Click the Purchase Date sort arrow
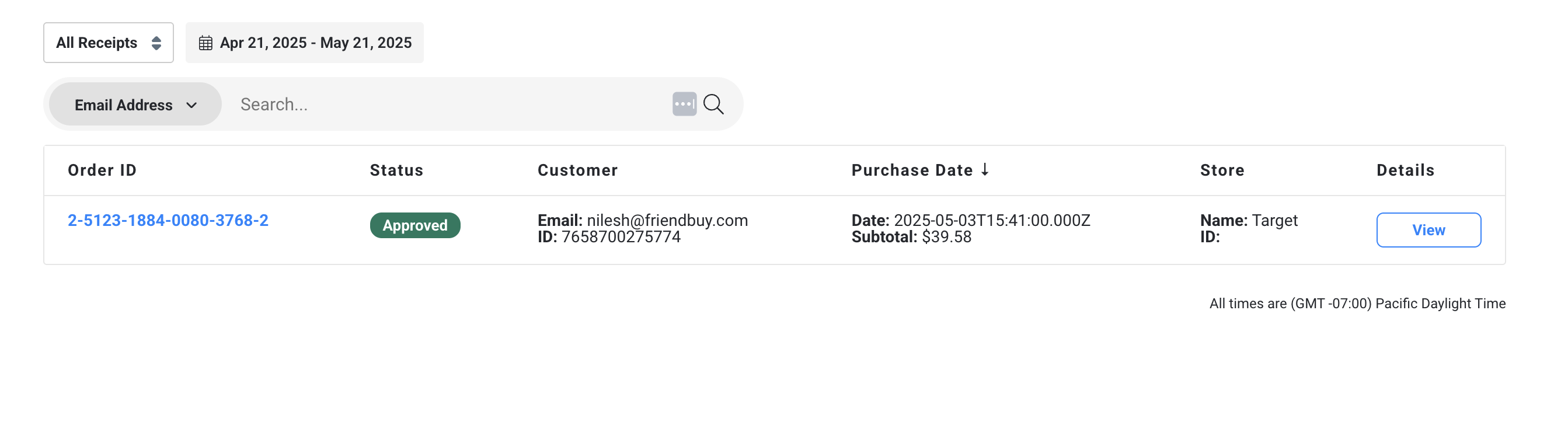The image size is (1568, 446). [x=985, y=170]
